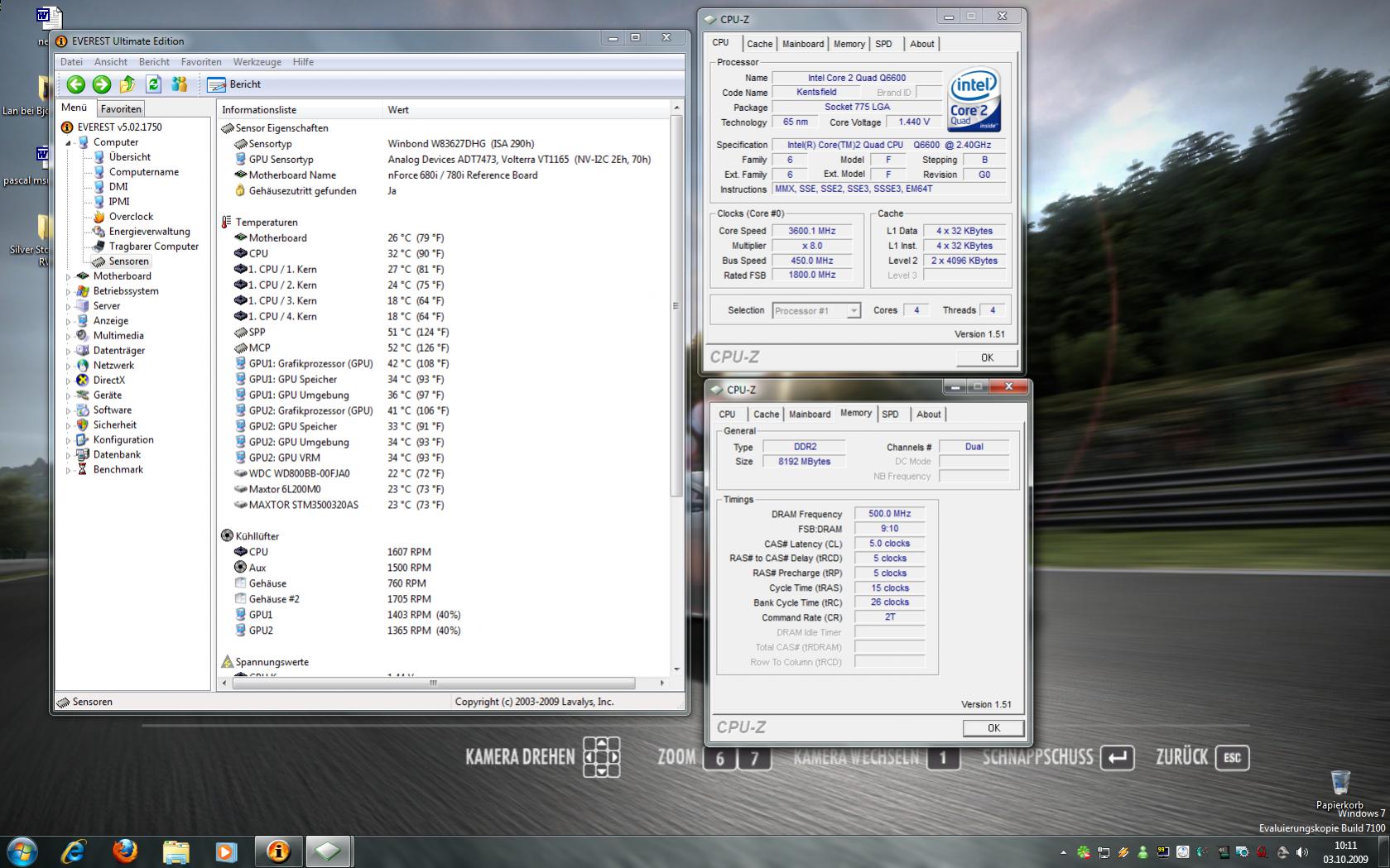This screenshot has width=1390, height=868.
Task: Go up one level with the Up arrow icon
Action: coord(127,84)
